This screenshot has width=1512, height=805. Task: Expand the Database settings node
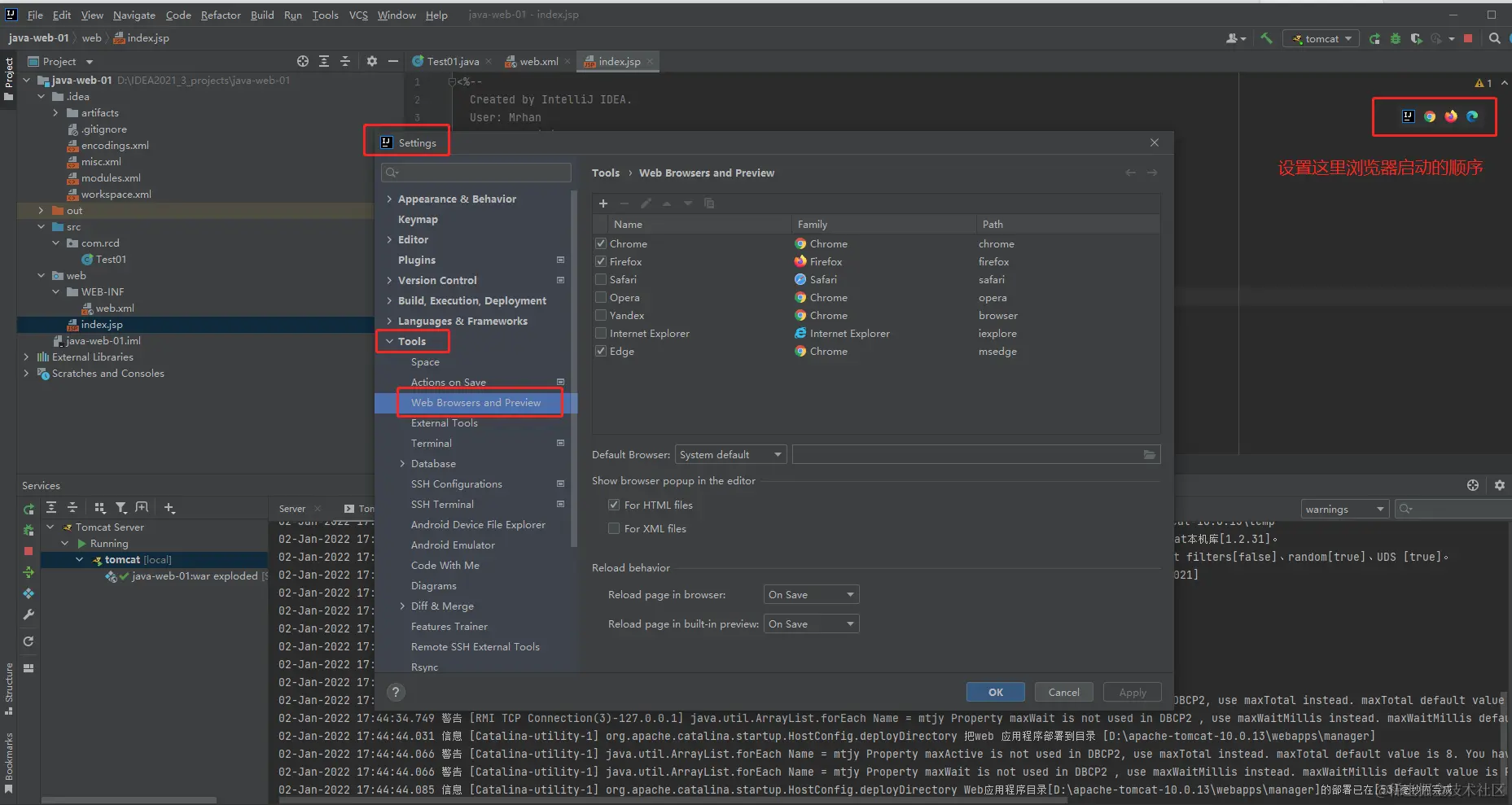402,464
